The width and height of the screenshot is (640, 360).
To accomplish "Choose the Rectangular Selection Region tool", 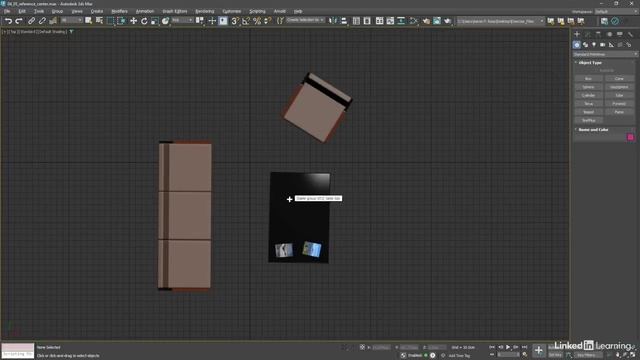I will coord(110,21).
